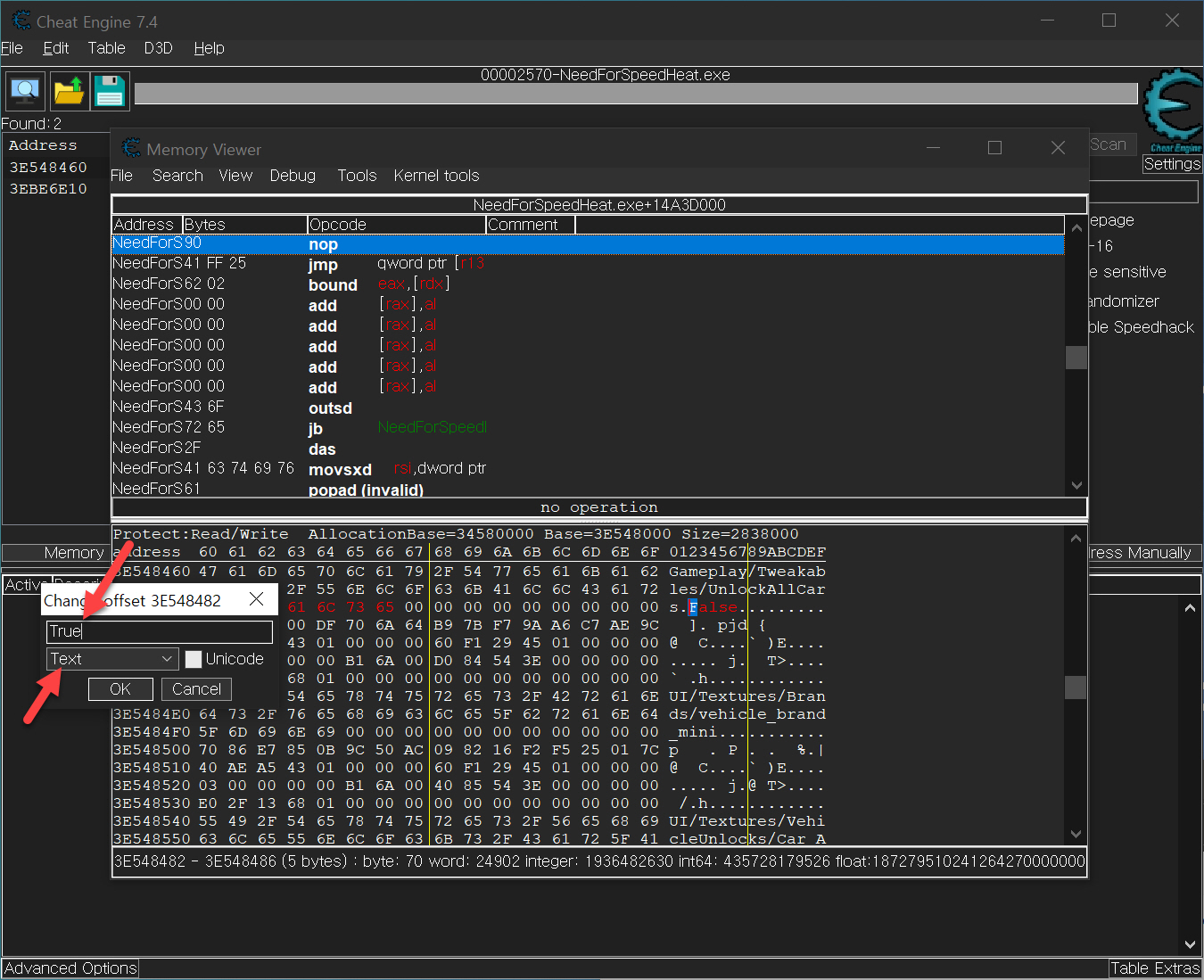
Task: Open the Kernel tools menu
Action: [x=436, y=176]
